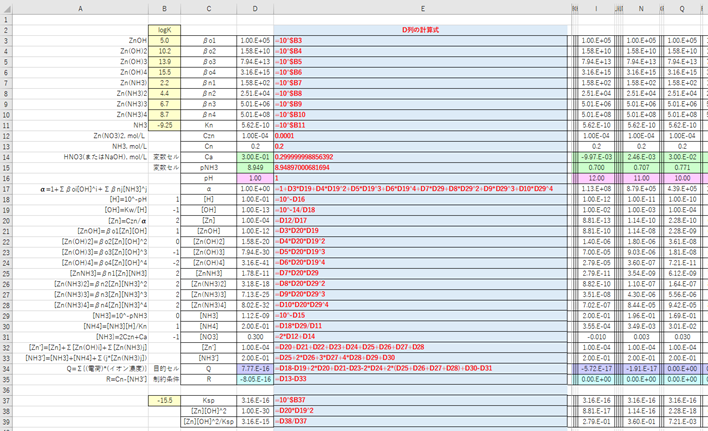The width and height of the screenshot is (708, 431).
Task: Click the select-all corner triangle
Action: (x=6, y=9)
